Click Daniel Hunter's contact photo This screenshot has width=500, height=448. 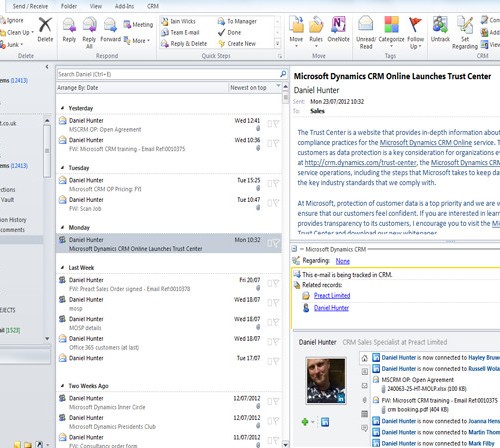(326, 381)
